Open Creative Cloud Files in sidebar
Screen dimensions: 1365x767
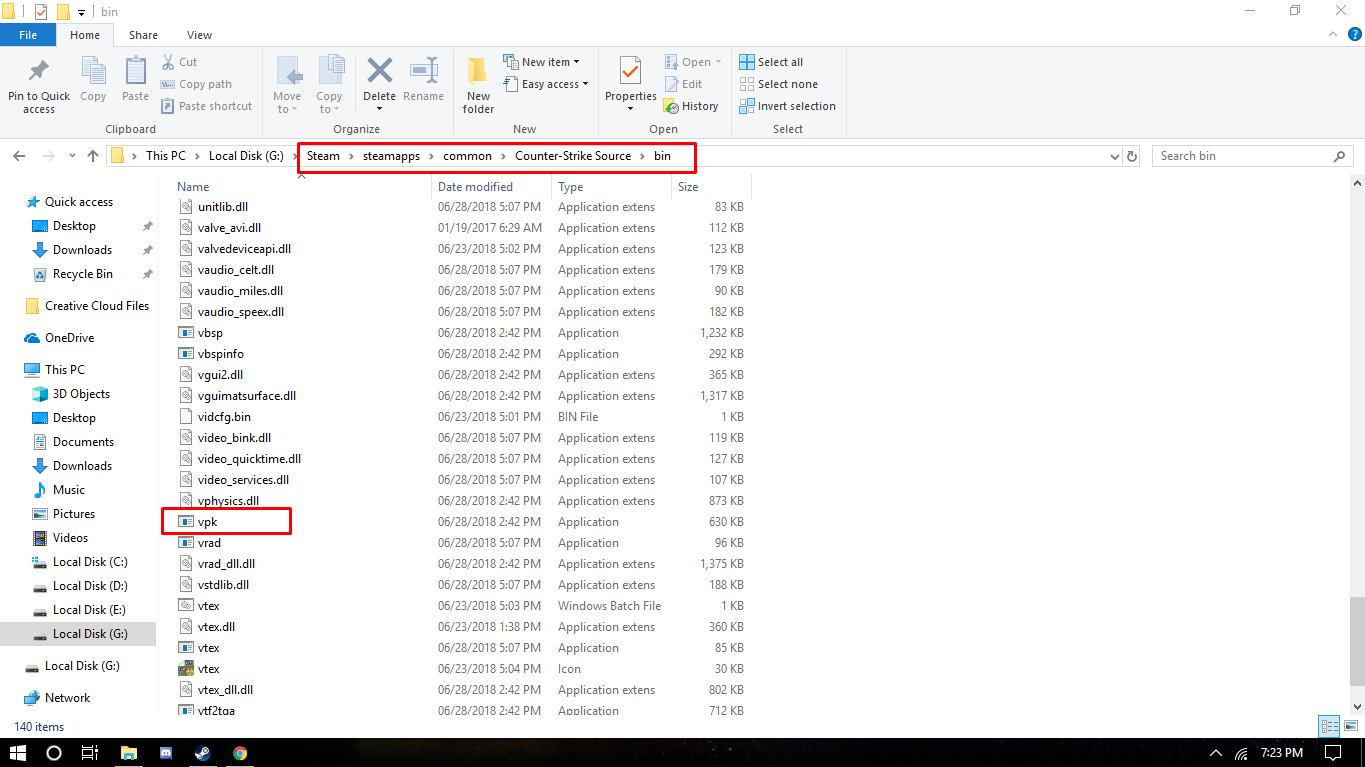point(97,306)
